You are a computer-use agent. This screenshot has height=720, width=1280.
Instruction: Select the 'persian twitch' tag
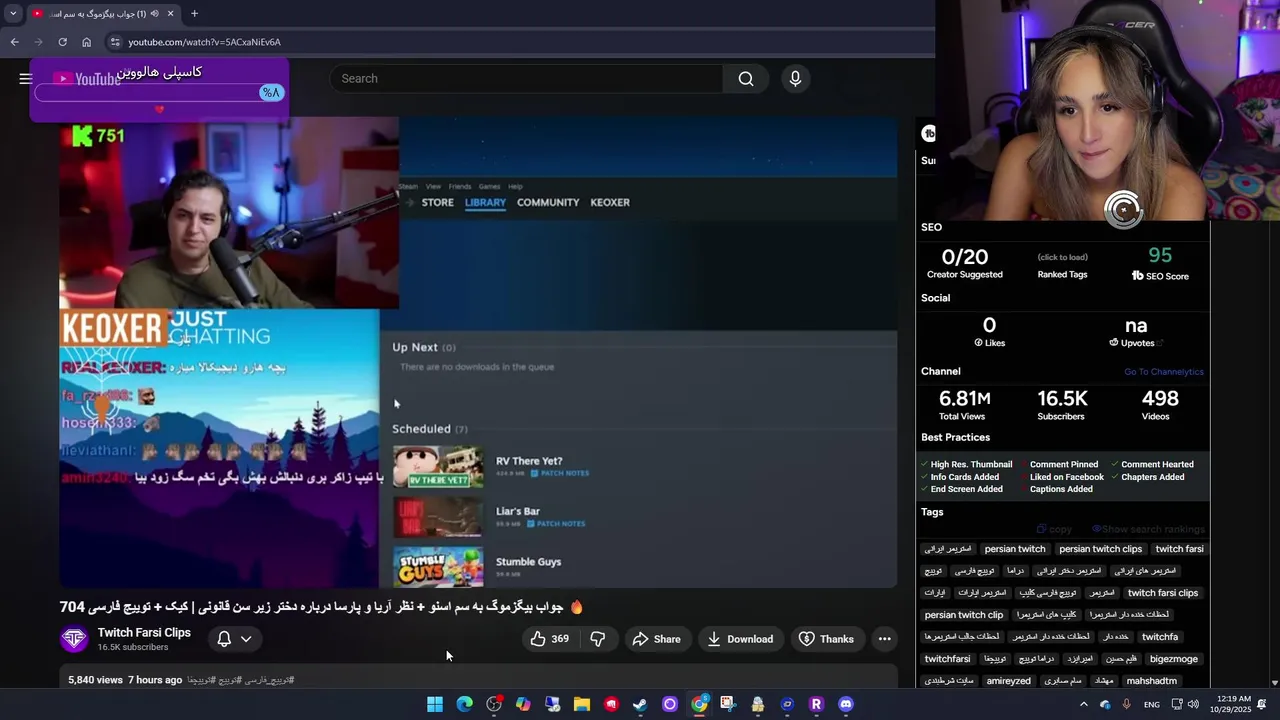pyautogui.click(x=1014, y=549)
